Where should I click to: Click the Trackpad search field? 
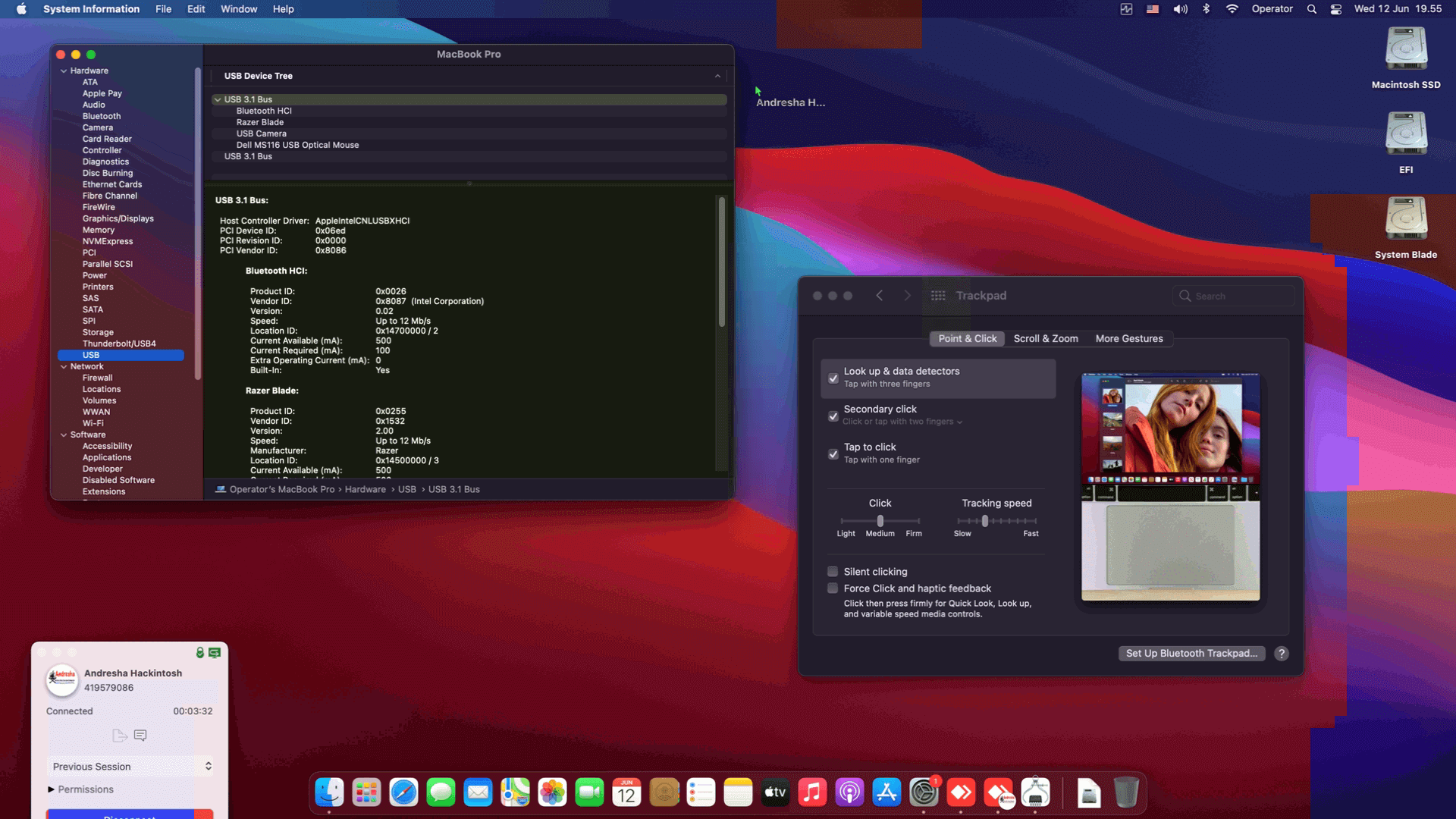(1234, 296)
